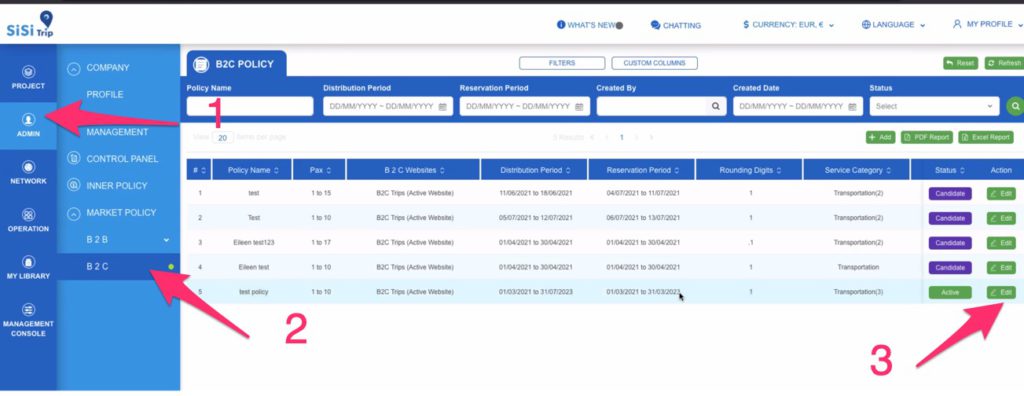This screenshot has width=1024, height=396.
Task: Sort table by B 2 C Websites column
Action: [413, 170]
